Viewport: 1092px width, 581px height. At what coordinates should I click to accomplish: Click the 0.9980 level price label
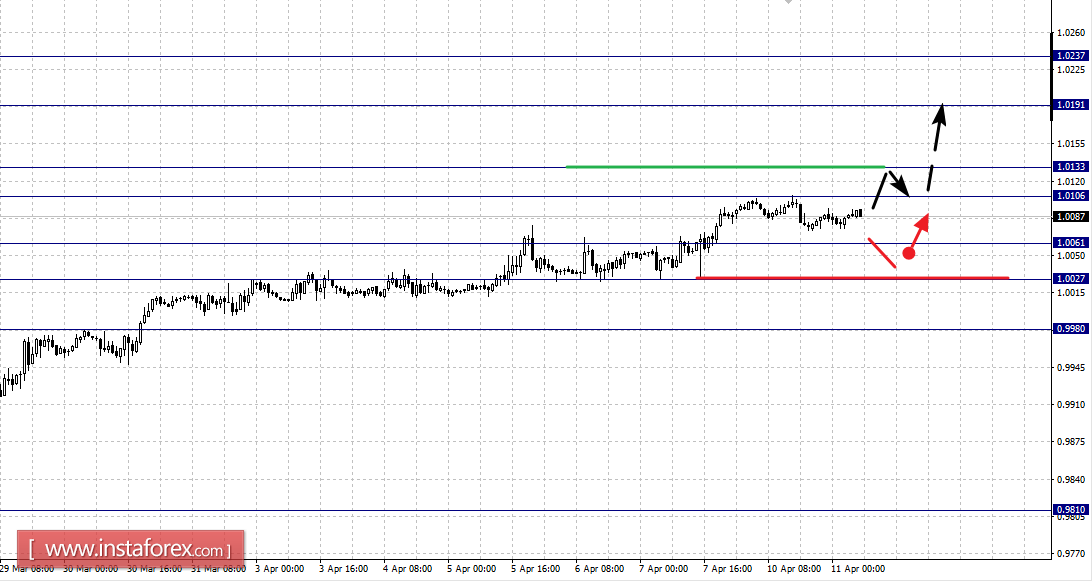click(x=1070, y=329)
